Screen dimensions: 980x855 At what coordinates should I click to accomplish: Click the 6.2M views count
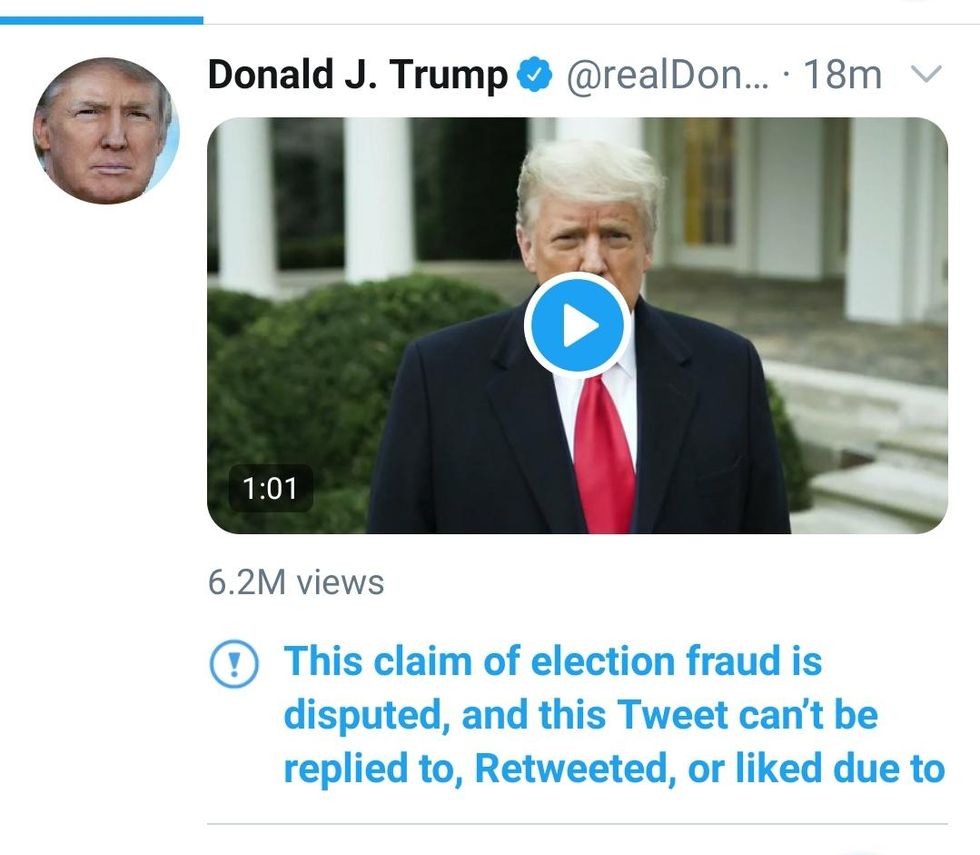pos(296,582)
